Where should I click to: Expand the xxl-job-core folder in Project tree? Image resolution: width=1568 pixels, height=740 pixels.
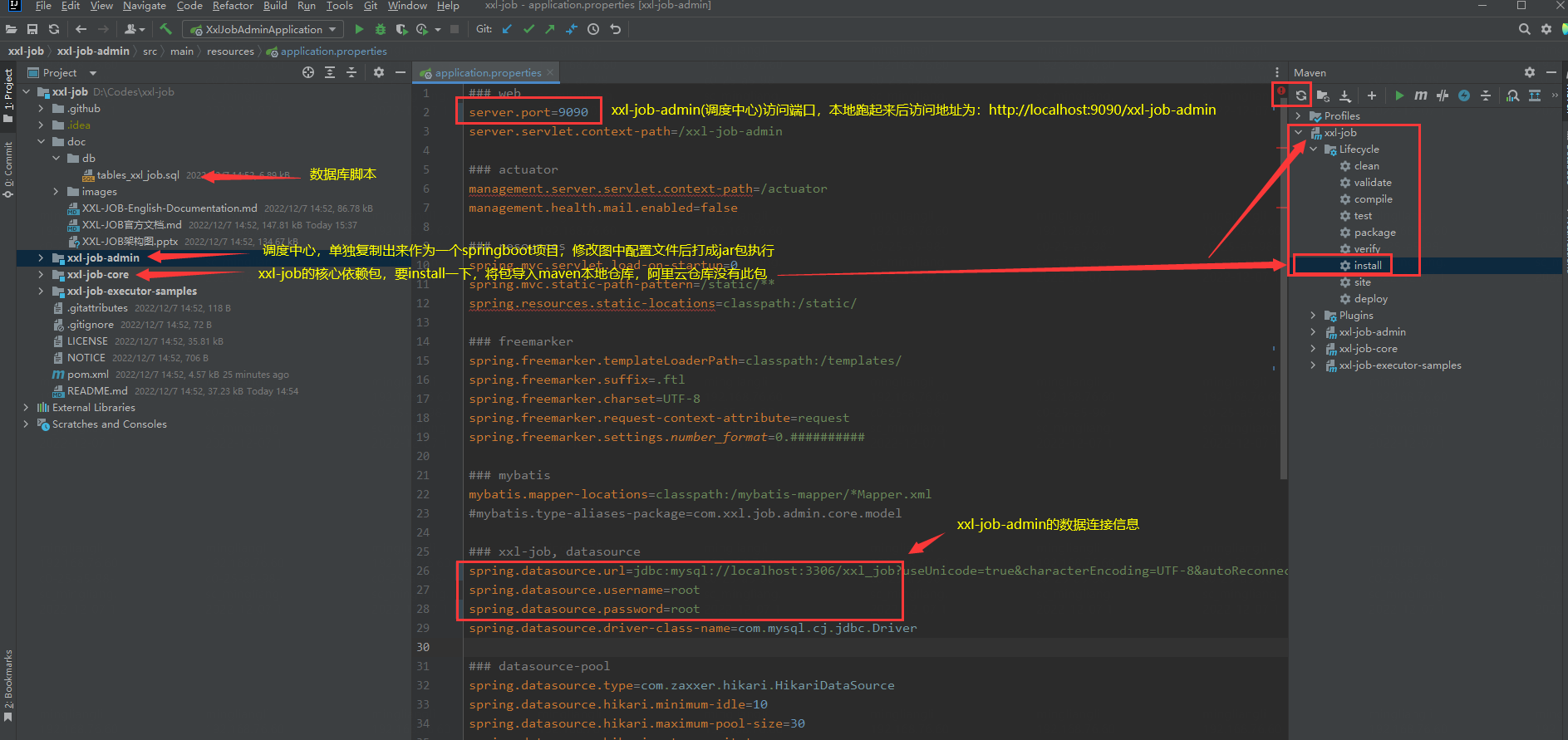tap(41, 274)
